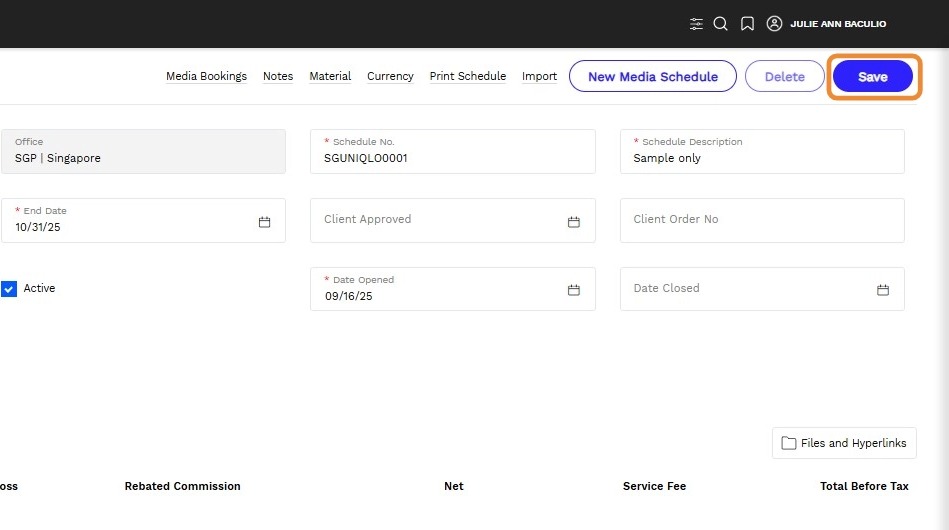The width and height of the screenshot is (949, 530).
Task: Open the Media Bookings menu item
Action: [x=206, y=77]
